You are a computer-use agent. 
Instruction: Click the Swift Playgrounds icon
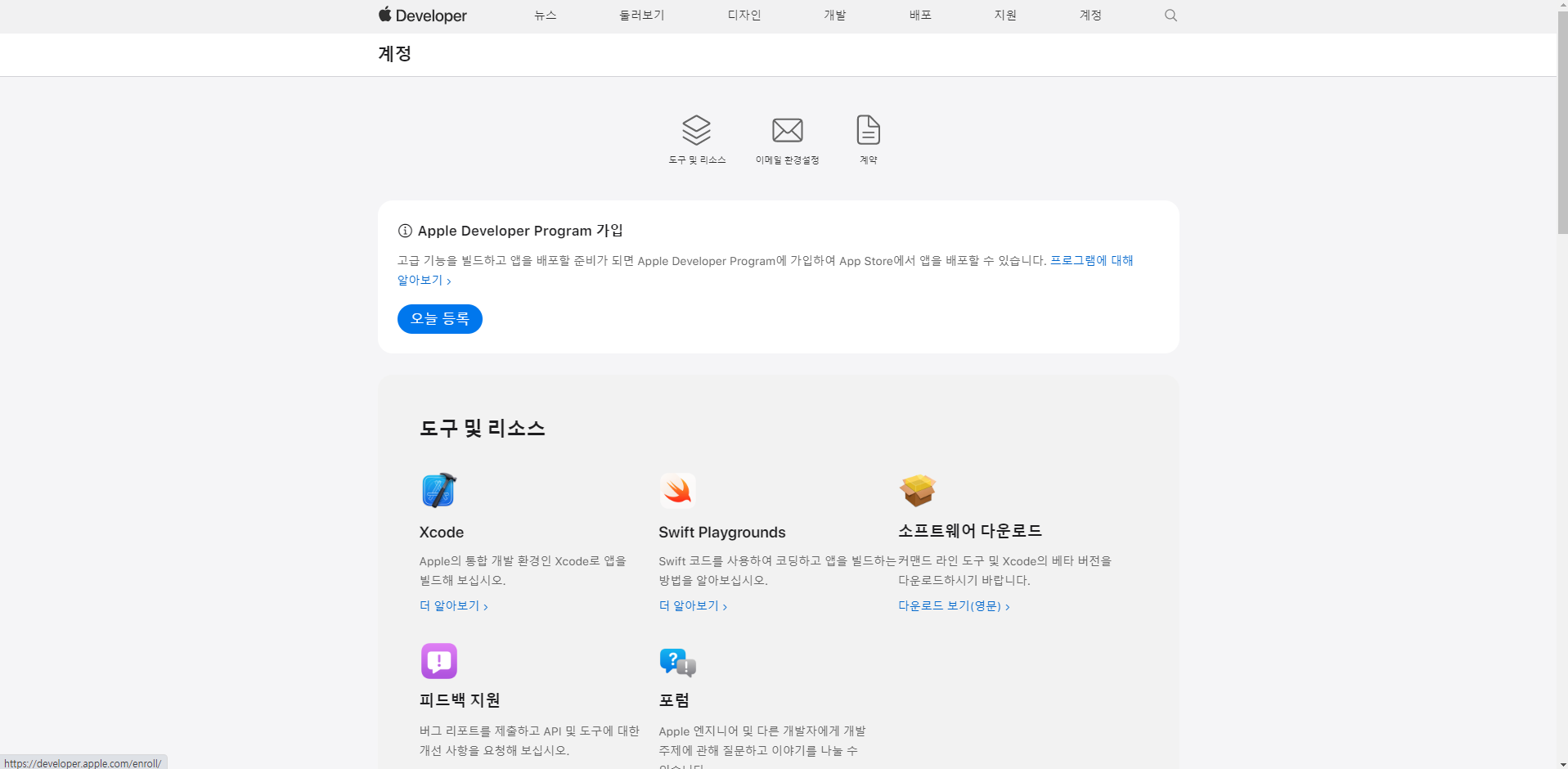tap(677, 490)
